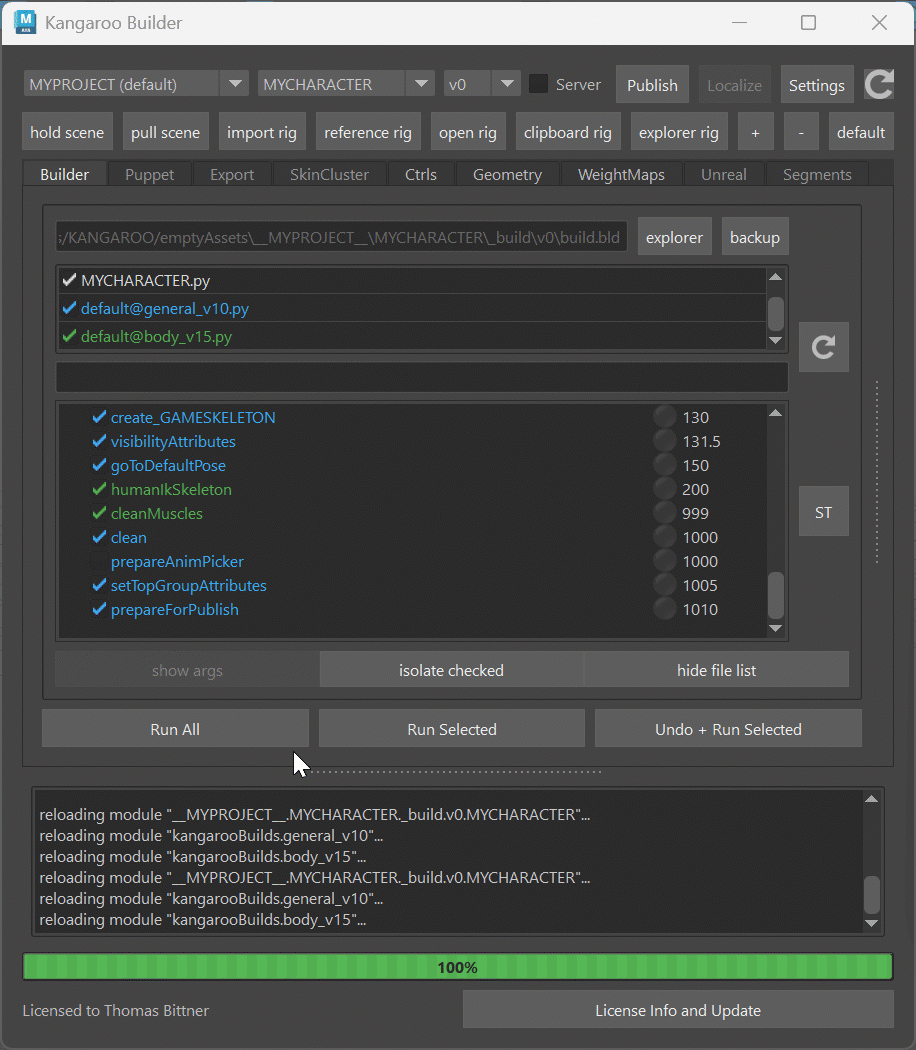Check the prepareAnimPicker function checkbox

click(x=99, y=562)
